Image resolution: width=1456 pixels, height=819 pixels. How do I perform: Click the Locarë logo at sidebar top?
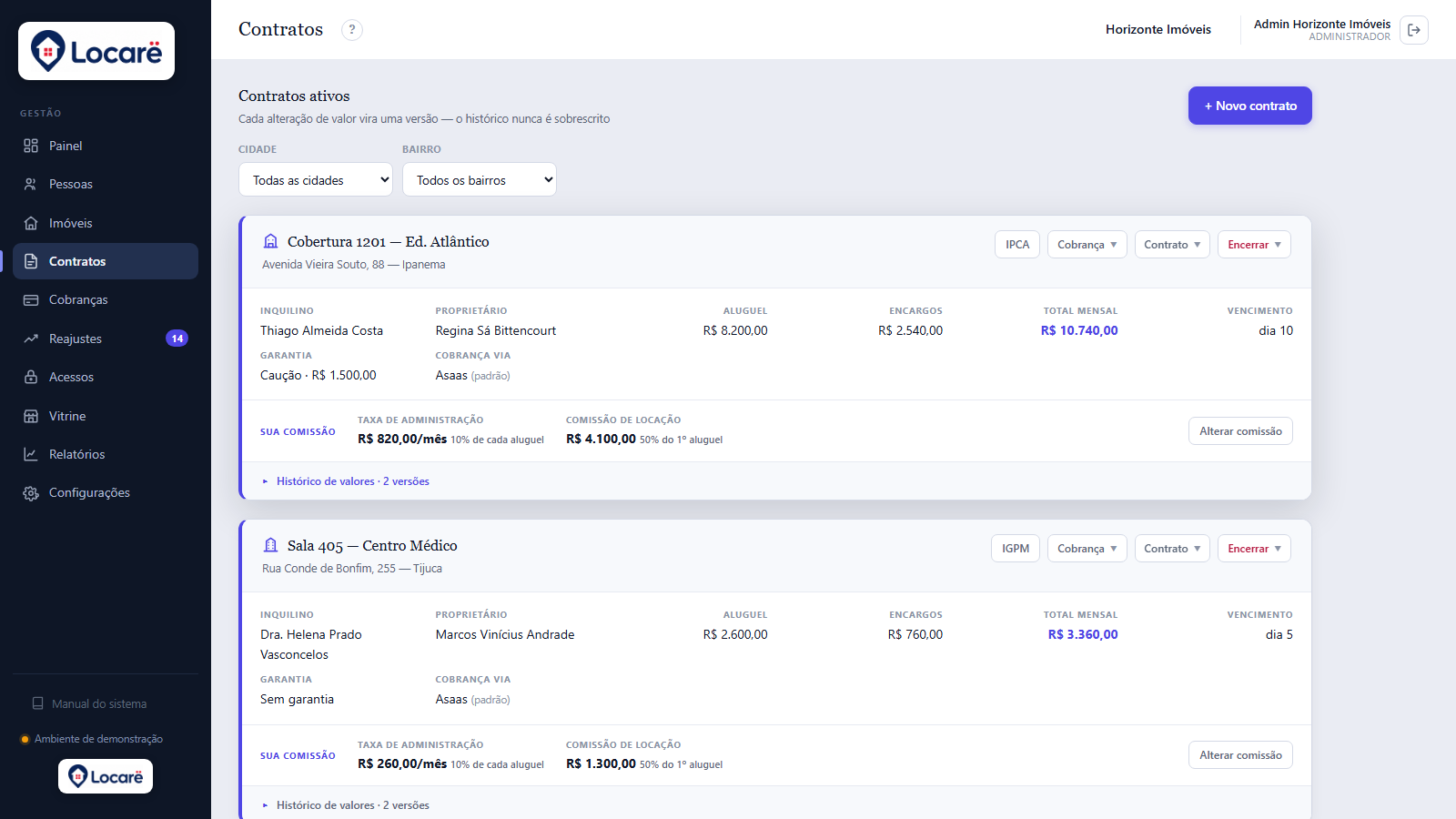pos(96,51)
